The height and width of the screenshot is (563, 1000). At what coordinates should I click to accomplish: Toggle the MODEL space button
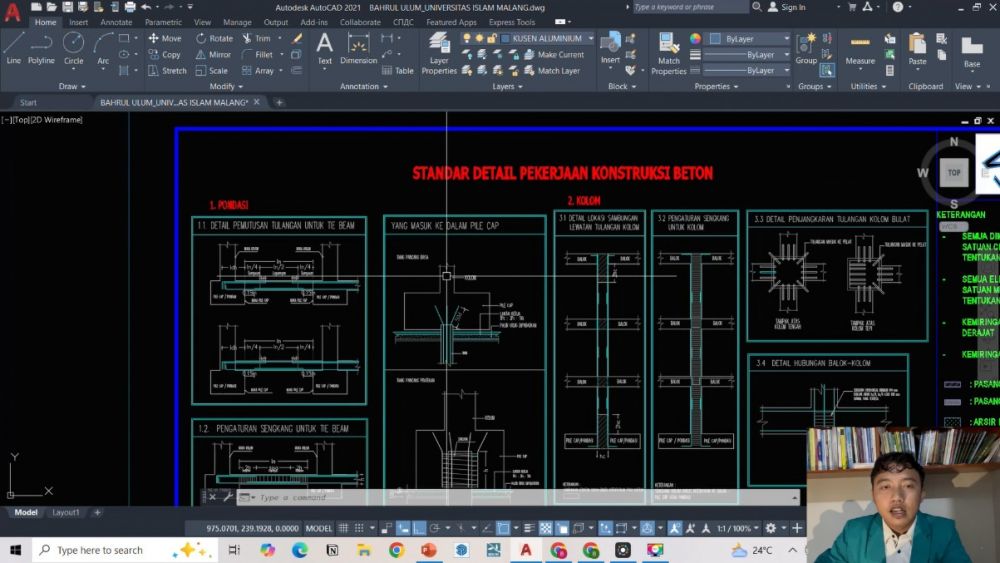pos(318,528)
